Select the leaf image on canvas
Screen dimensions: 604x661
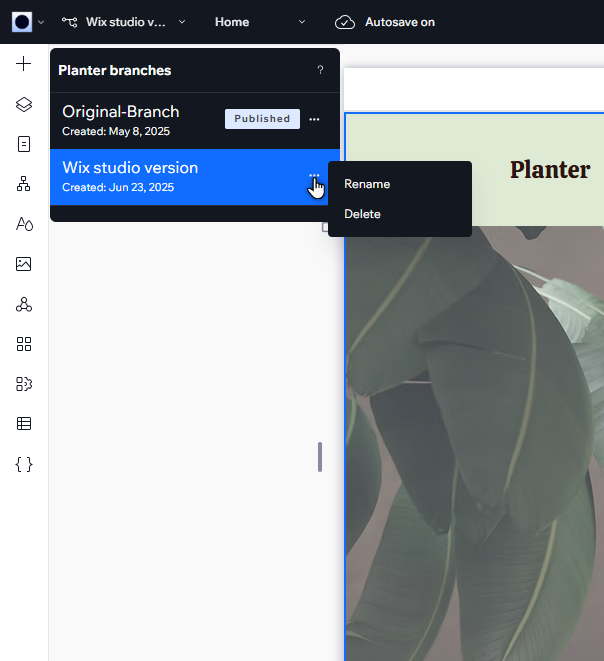(475, 443)
